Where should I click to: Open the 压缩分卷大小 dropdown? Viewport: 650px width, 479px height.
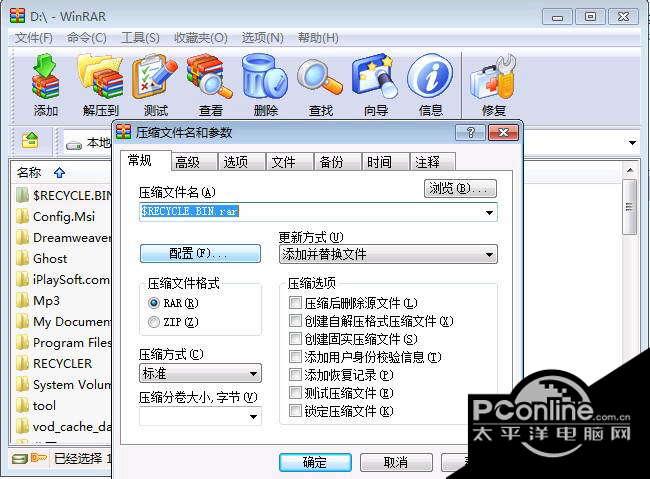(253, 417)
